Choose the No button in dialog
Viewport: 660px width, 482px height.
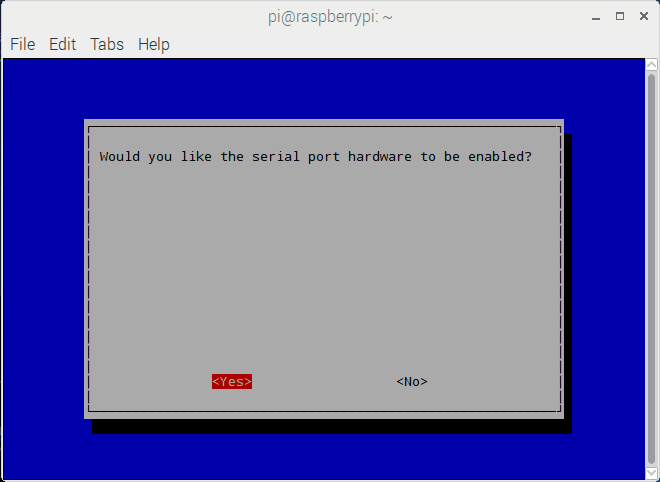coord(412,381)
